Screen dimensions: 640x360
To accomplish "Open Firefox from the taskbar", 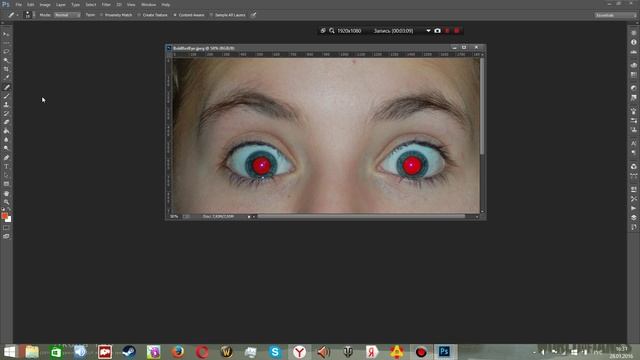I will click(178, 352).
